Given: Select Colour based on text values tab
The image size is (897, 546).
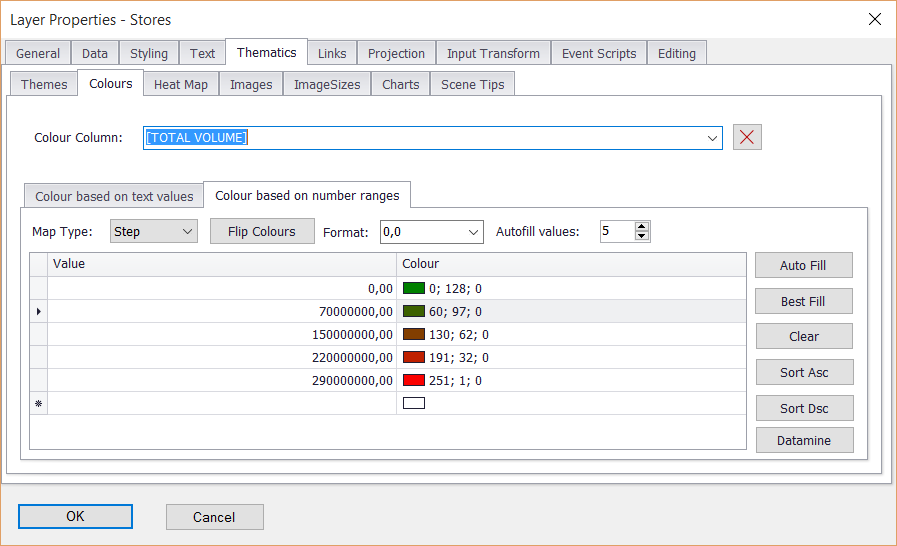Looking at the screenshot, I should click(x=114, y=197).
